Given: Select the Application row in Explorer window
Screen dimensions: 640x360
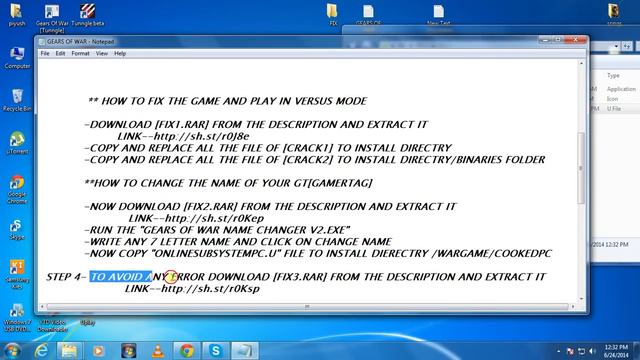Looking at the screenshot, I should [x=616, y=89].
